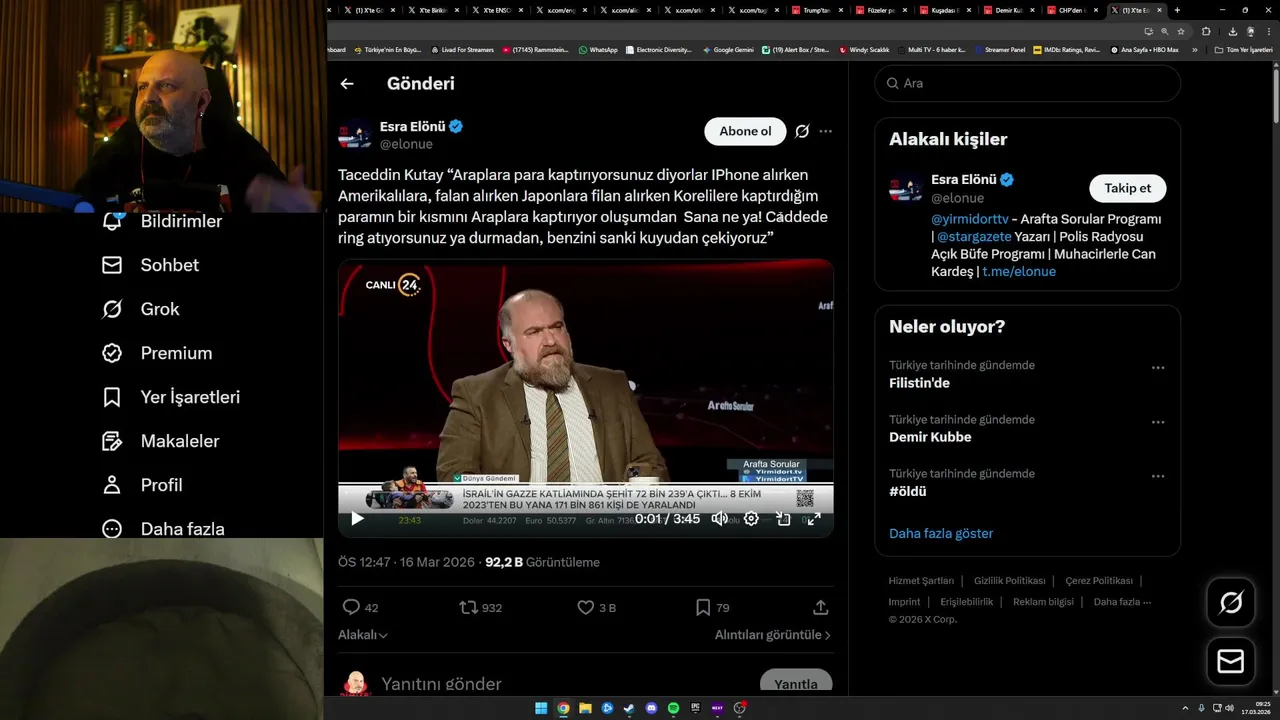Open the Demir Kubbe trending topic
This screenshot has height=720, width=1280.
point(930,437)
